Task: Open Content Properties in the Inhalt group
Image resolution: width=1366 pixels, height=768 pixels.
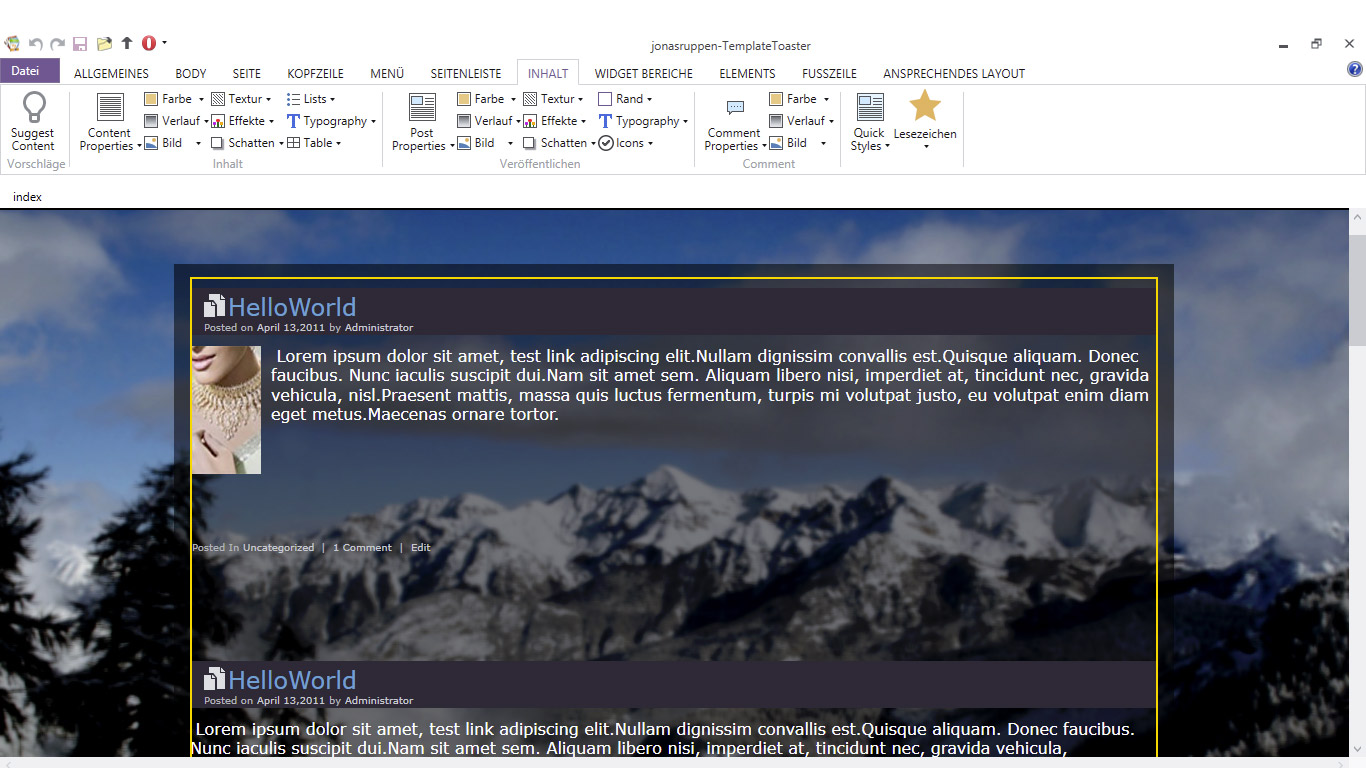Action: click(x=110, y=108)
